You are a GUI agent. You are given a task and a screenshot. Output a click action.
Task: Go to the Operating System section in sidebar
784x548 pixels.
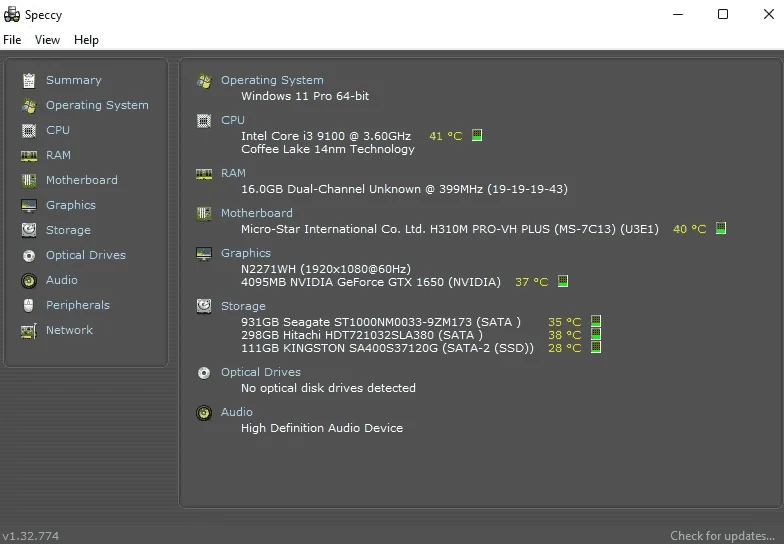(x=97, y=106)
